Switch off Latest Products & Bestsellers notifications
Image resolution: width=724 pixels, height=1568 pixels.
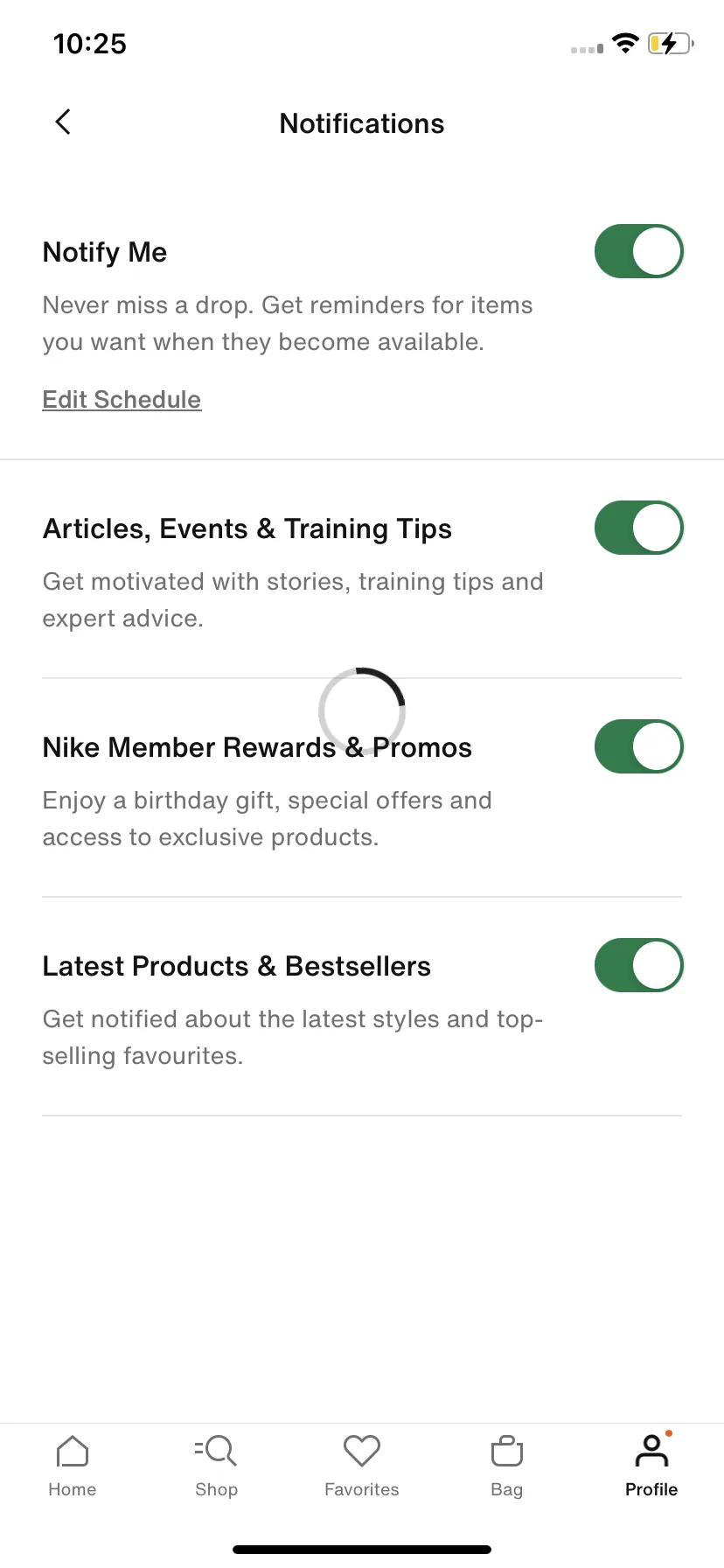tap(639, 965)
